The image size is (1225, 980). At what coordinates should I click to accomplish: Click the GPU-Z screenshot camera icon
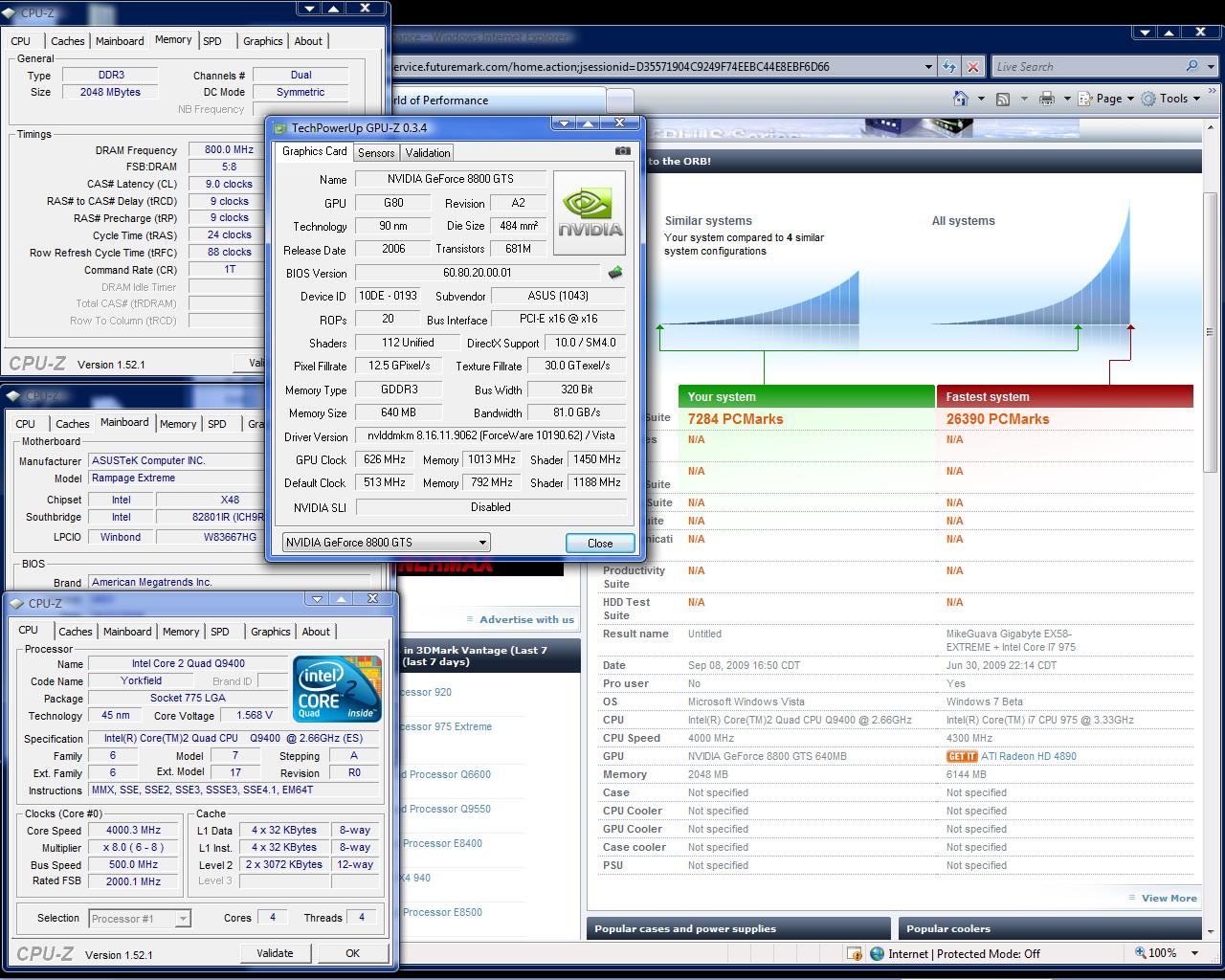tap(622, 151)
